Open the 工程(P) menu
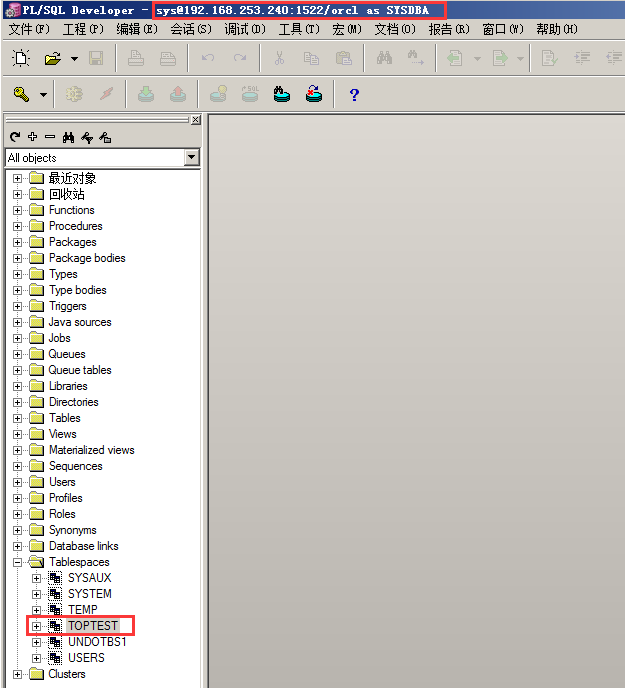Image resolution: width=625 pixels, height=688 pixels. 83,29
